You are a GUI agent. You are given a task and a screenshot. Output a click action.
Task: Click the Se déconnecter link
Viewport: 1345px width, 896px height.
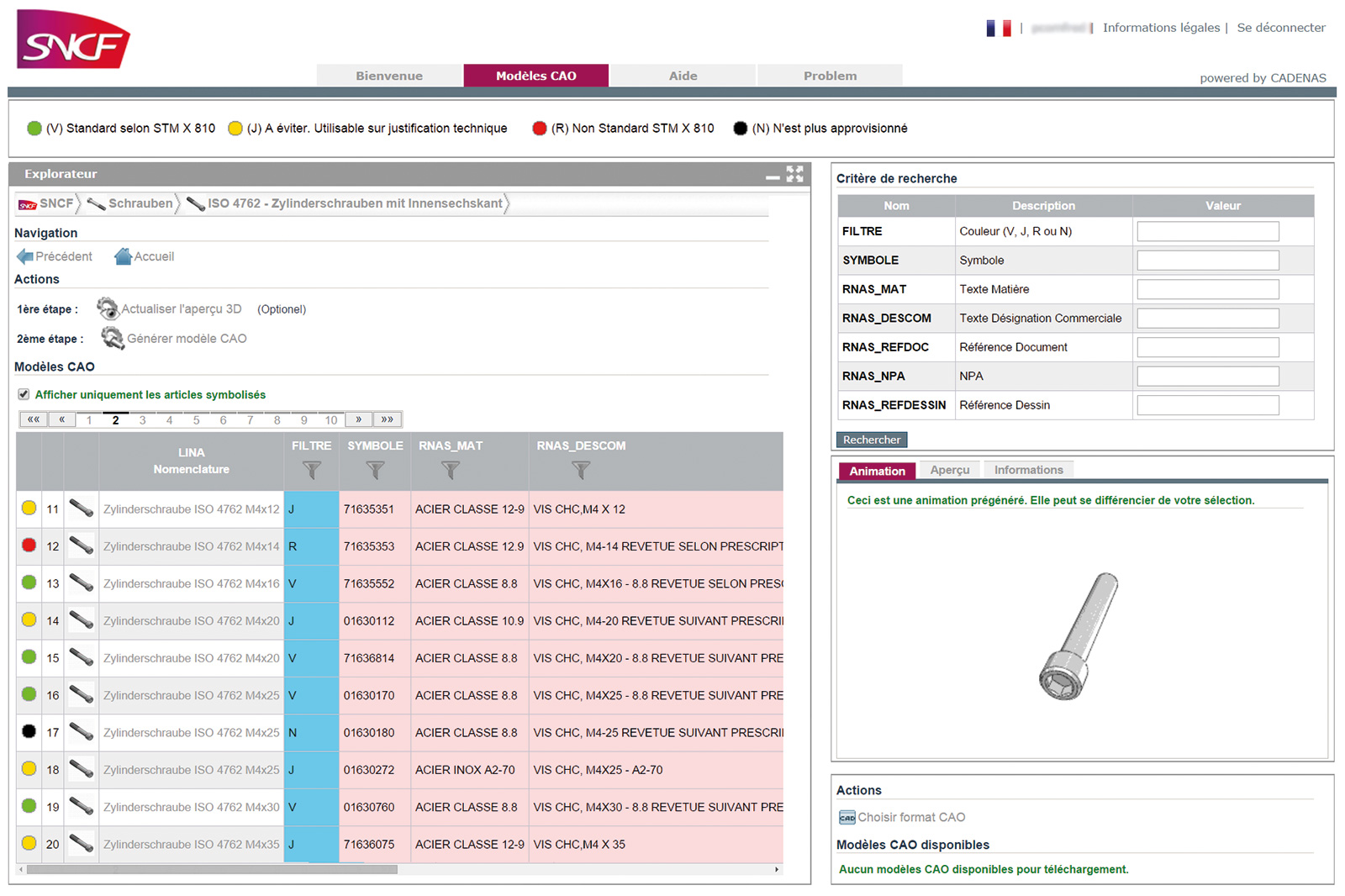(x=1280, y=28)
